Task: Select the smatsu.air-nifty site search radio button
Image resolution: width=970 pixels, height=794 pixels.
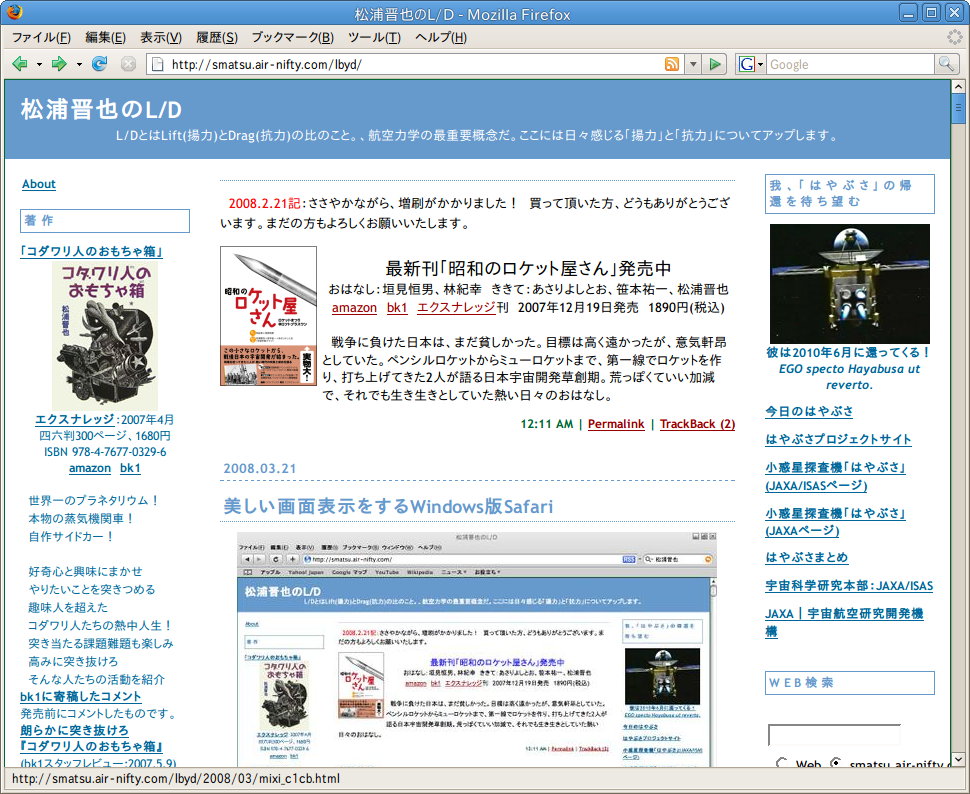Action: point(836,762)
